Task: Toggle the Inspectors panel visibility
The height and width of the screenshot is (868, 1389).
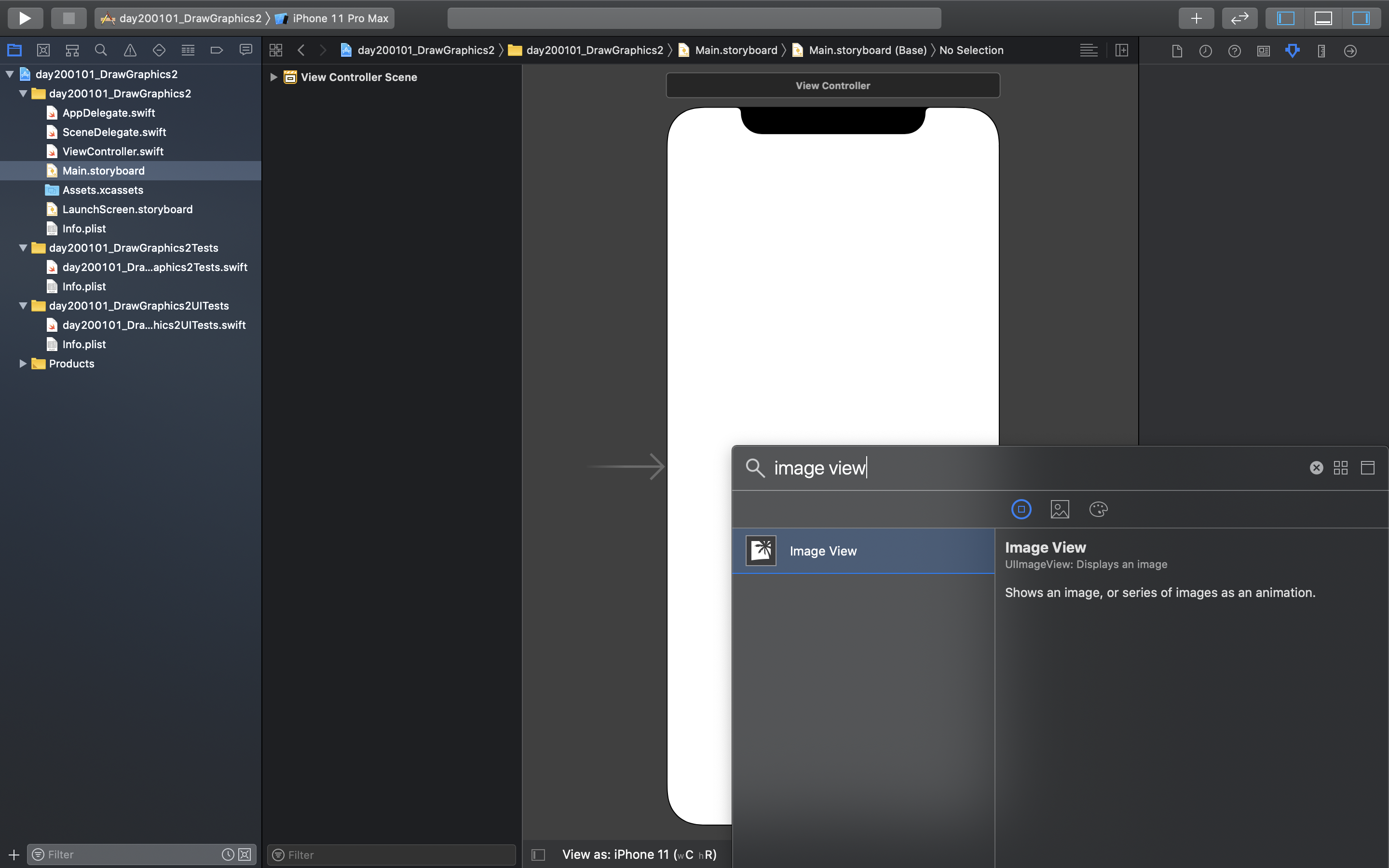Action: [1360, 18]
